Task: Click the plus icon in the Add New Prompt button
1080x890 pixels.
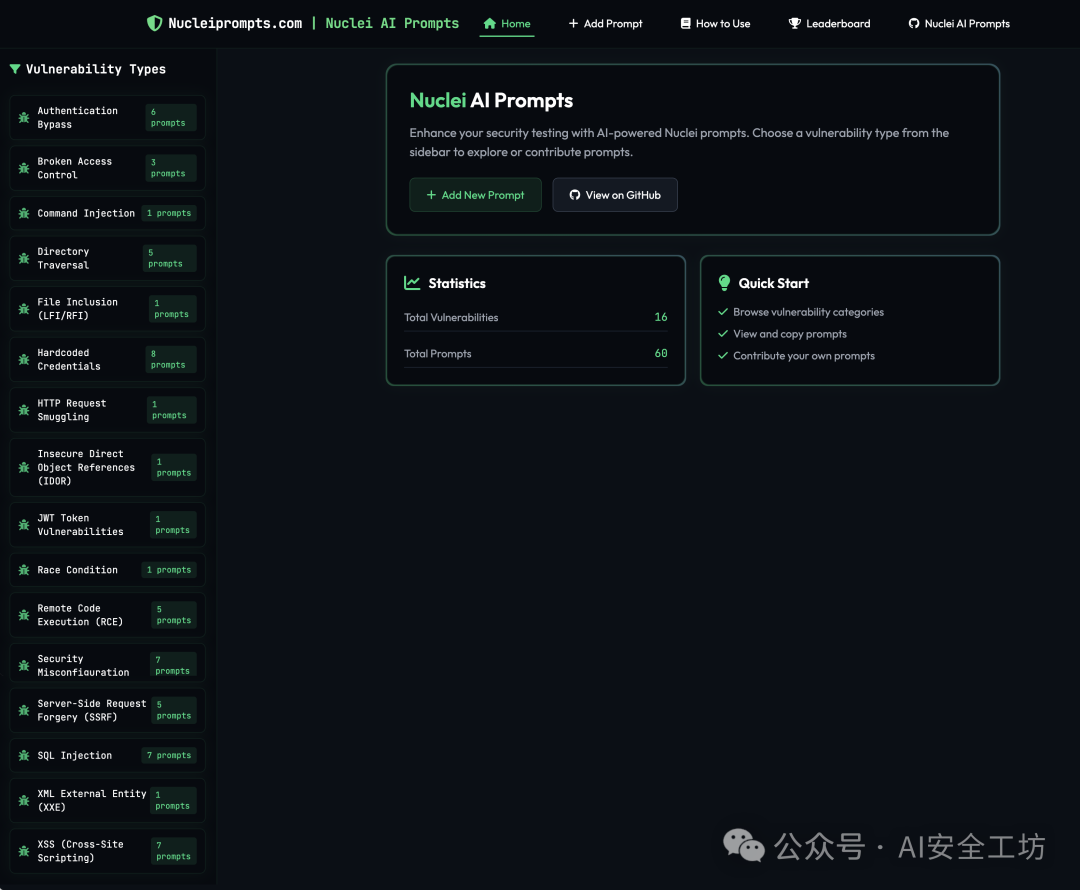Action: [x=431, y=195]
